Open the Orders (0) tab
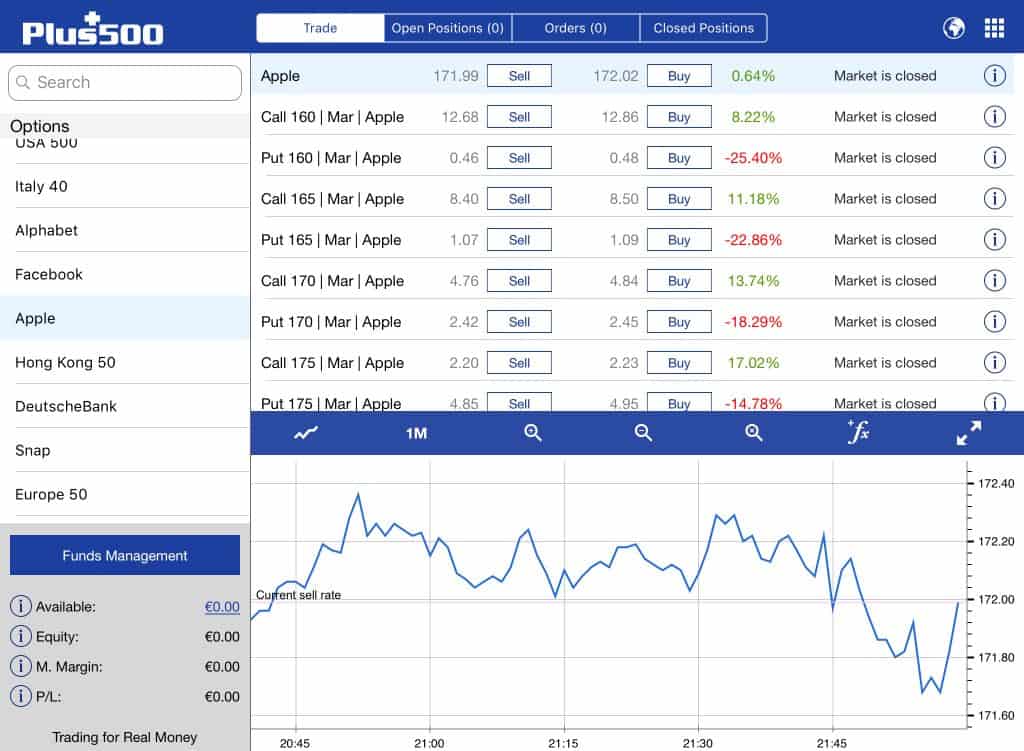Screen dimensions: 1024x751 [575, 28]
